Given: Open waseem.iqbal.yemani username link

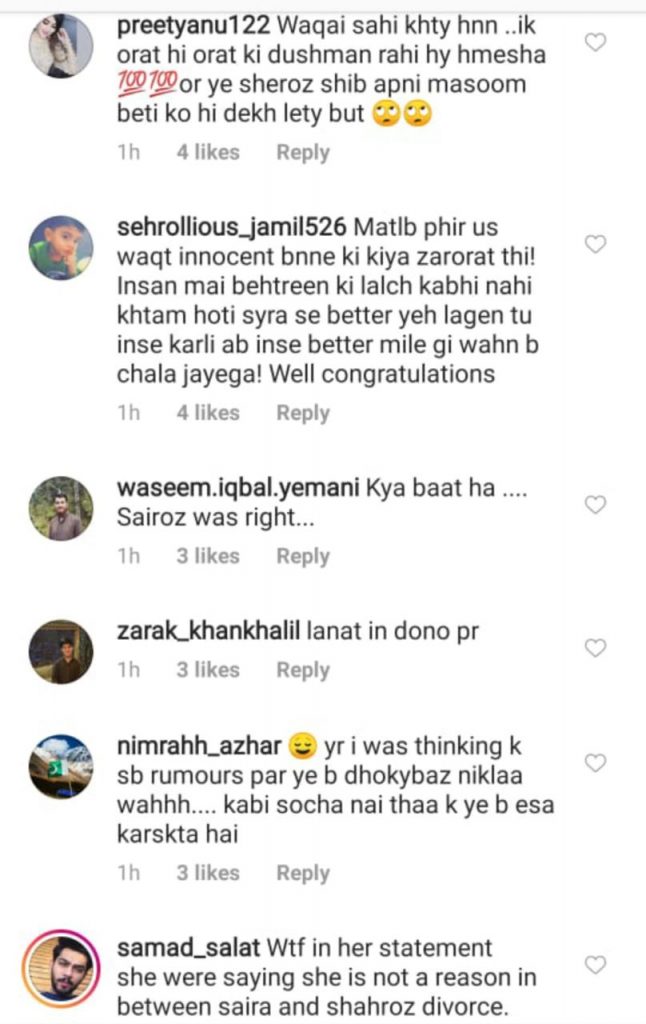Looking at the screenshot, I should coord(238,488).
